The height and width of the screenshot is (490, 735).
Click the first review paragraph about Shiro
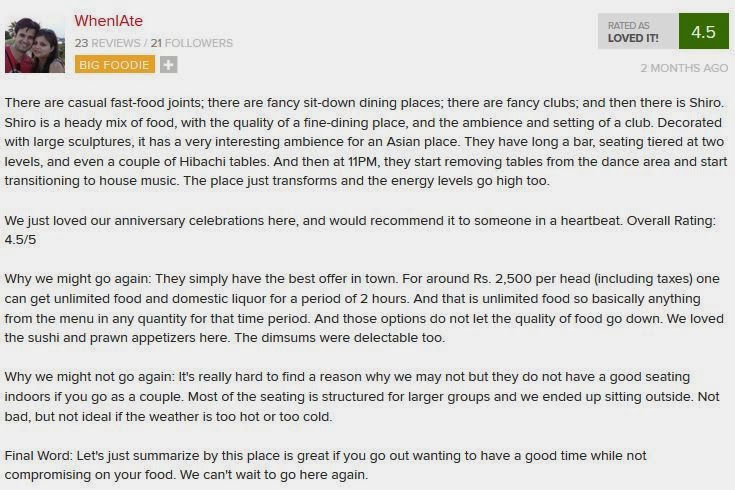coord(366,142)
